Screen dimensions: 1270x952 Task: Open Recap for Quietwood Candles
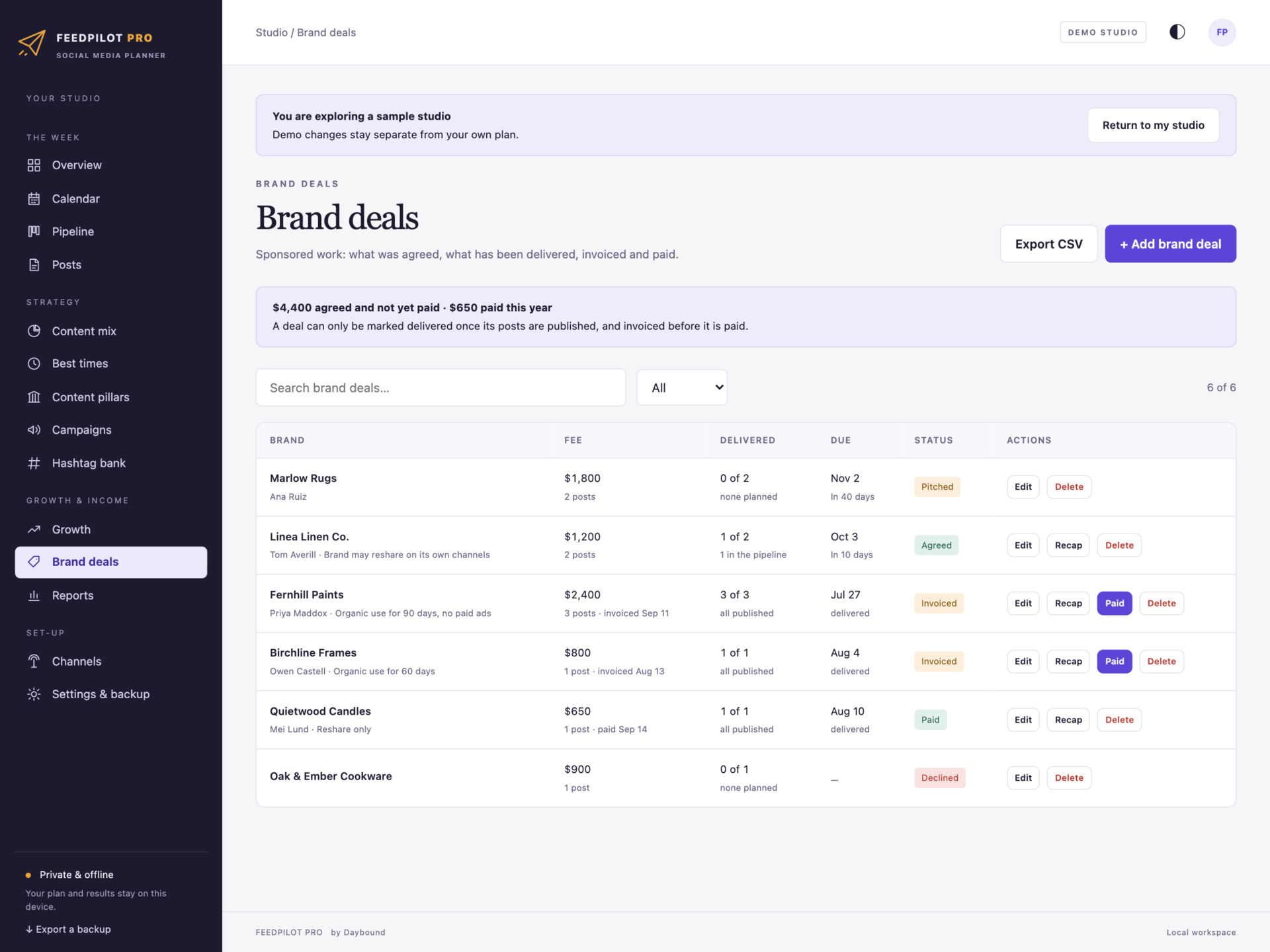[1068, 719]
